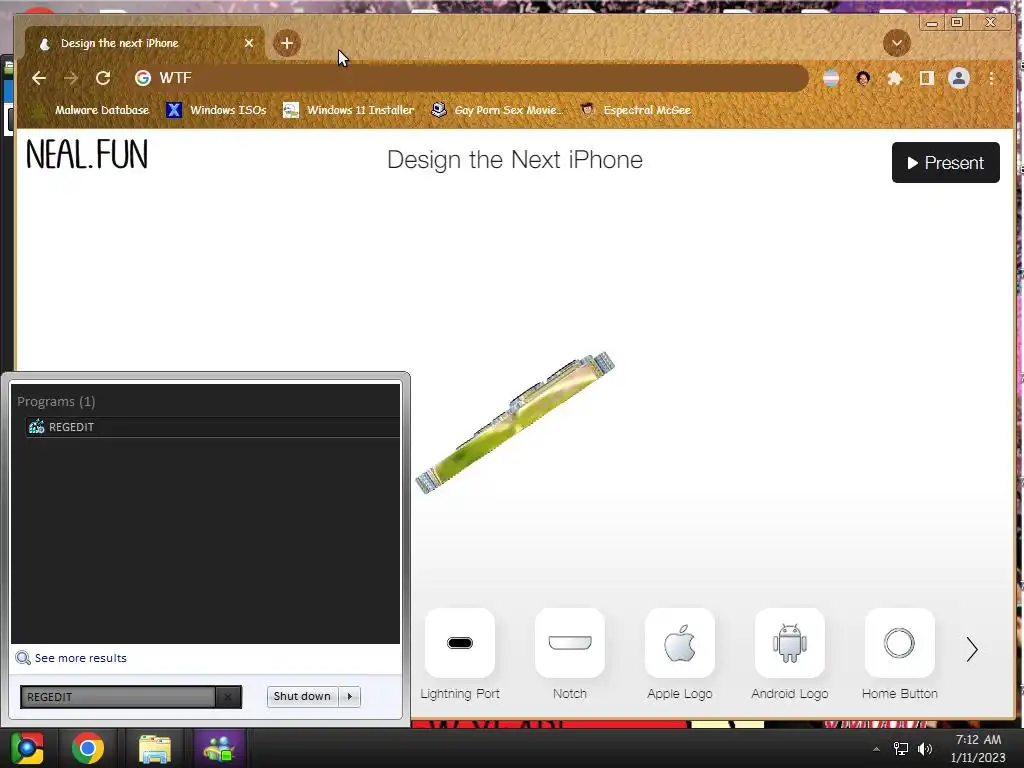Open the volume tray icon

(925, 749)
